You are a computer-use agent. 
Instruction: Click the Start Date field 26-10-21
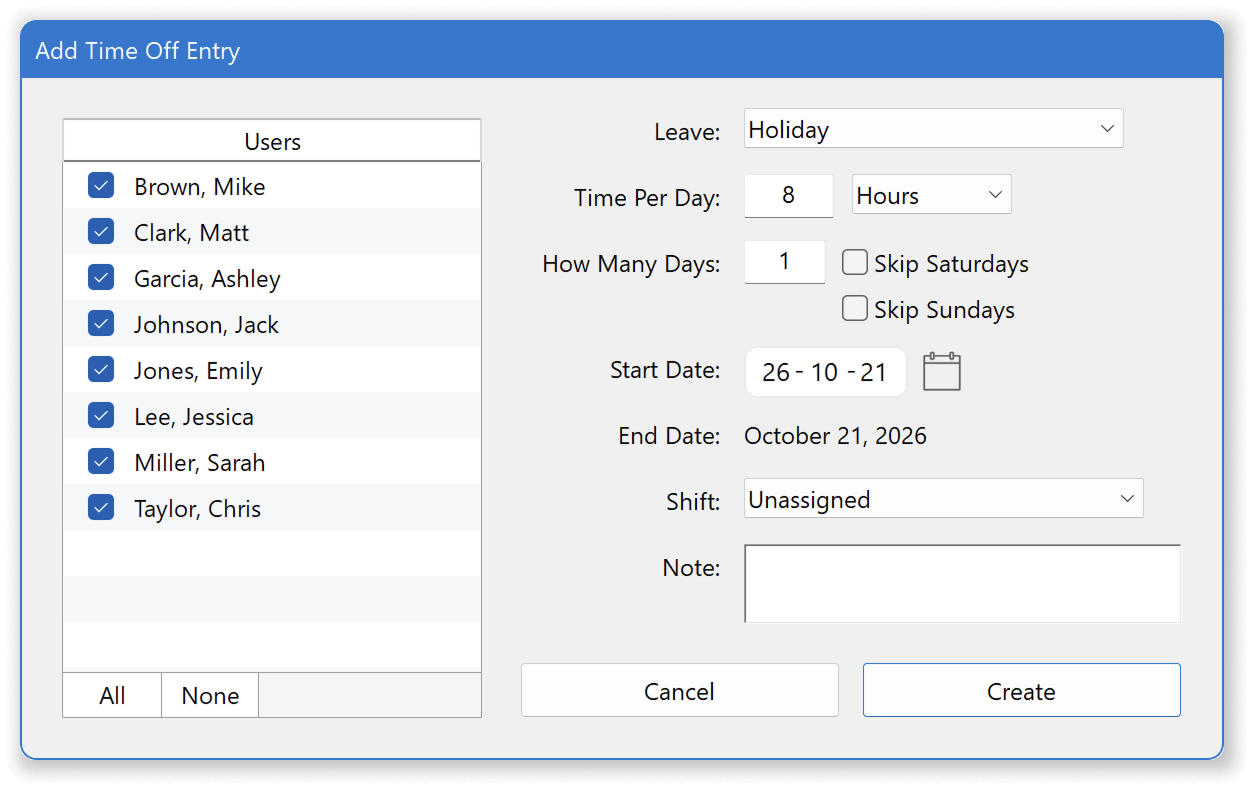[825, 372]
